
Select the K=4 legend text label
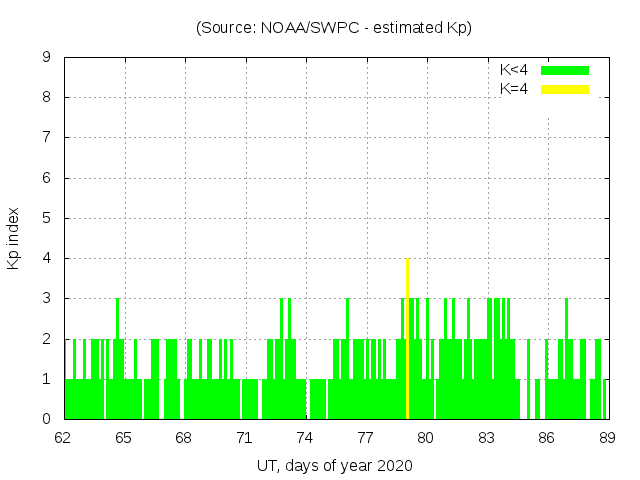[x=514, y=89]
